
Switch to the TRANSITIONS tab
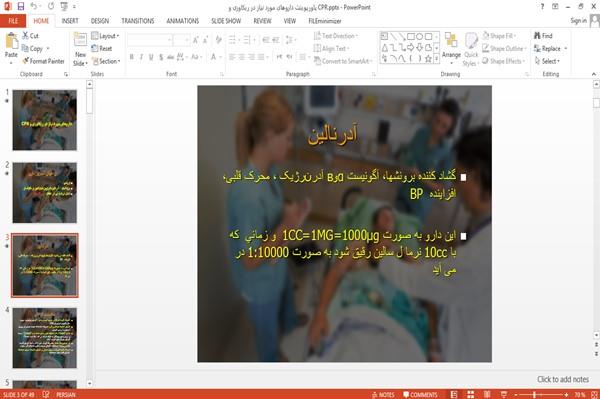[138, 21]
